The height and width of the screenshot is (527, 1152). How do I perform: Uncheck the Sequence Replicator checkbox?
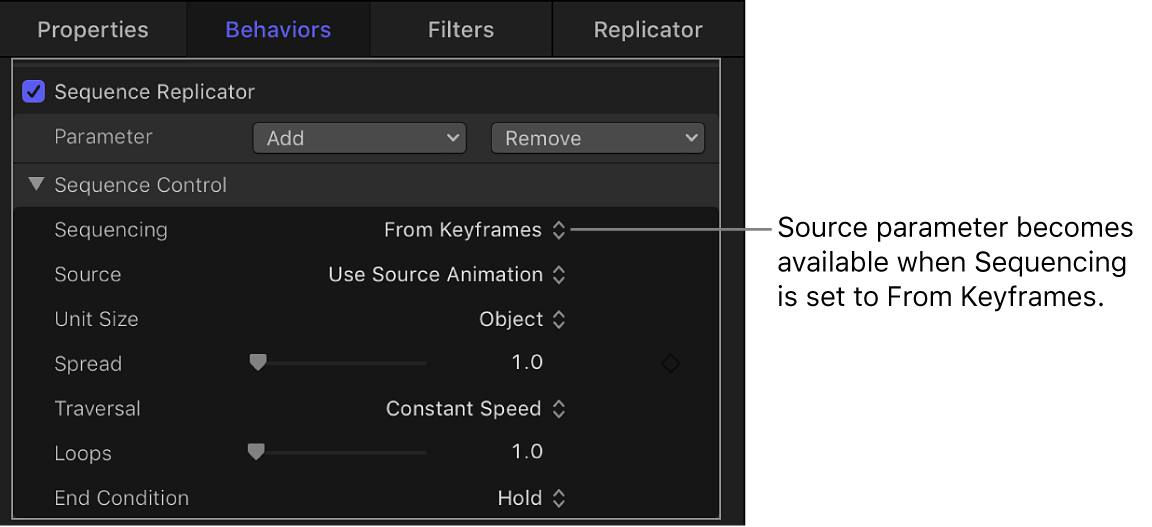[33, 92]
